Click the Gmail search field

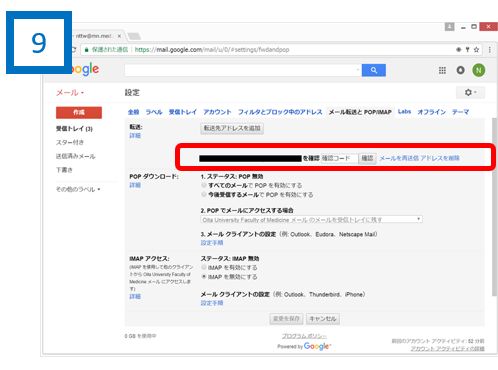tap(243, 70)
